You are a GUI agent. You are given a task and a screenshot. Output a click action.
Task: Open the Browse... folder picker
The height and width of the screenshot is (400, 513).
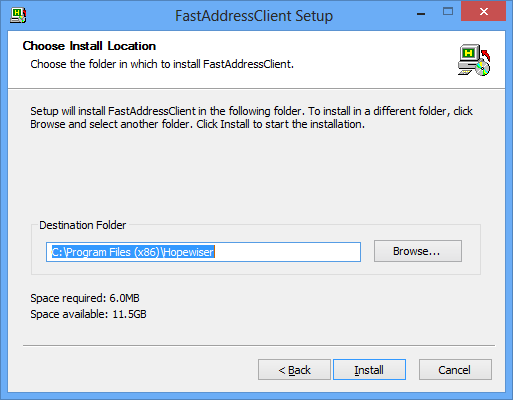[418, 251]
